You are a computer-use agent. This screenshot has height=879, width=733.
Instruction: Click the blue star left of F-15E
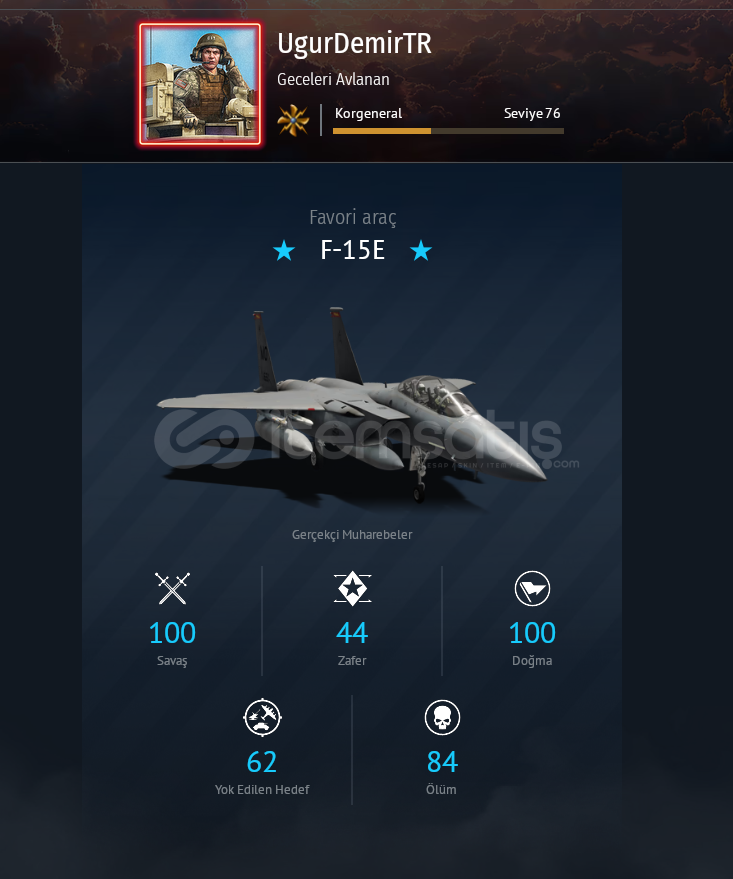click(x=284, y=251)
